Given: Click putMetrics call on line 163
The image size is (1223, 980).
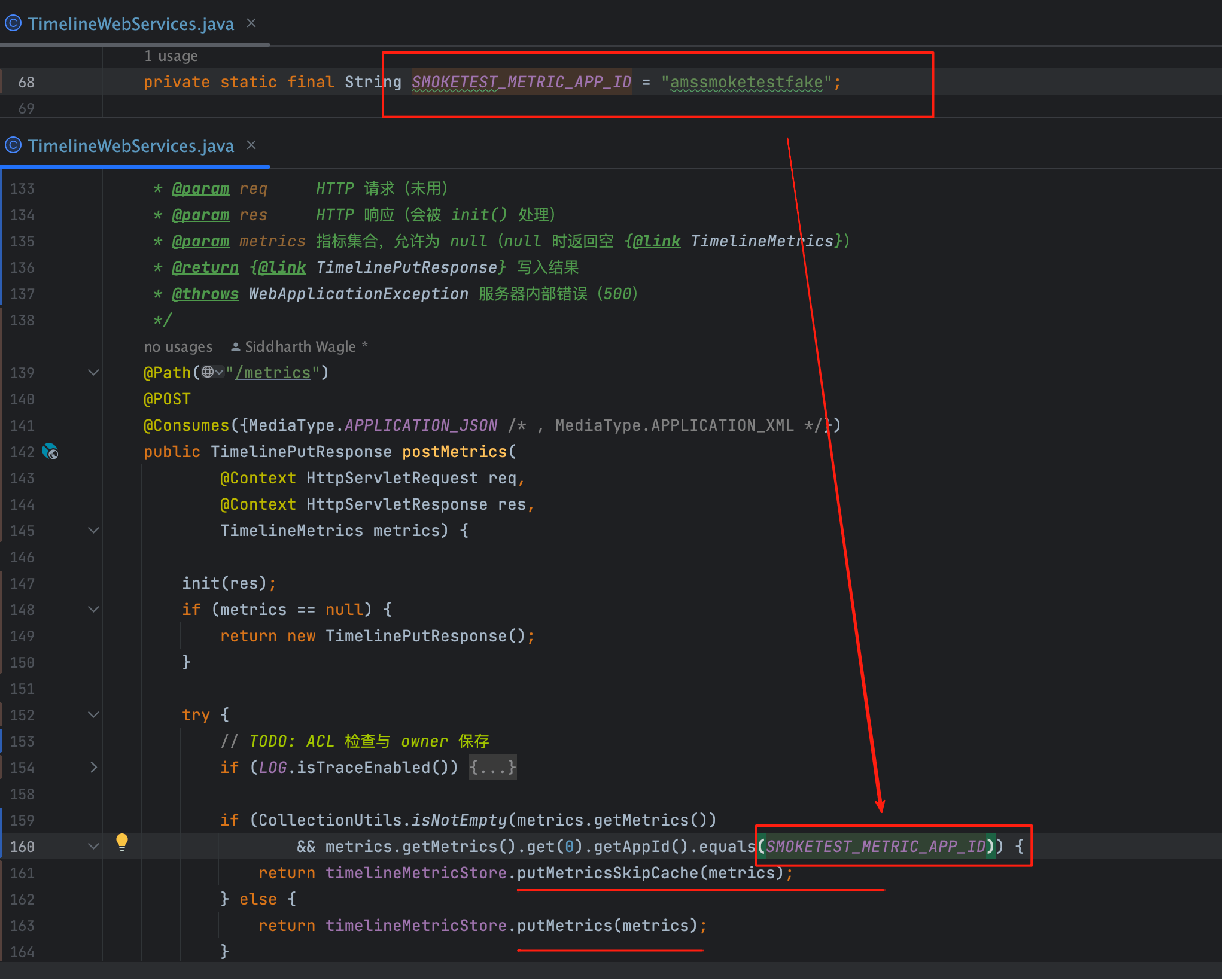Looking at the screenshot, I should [565, 926].
